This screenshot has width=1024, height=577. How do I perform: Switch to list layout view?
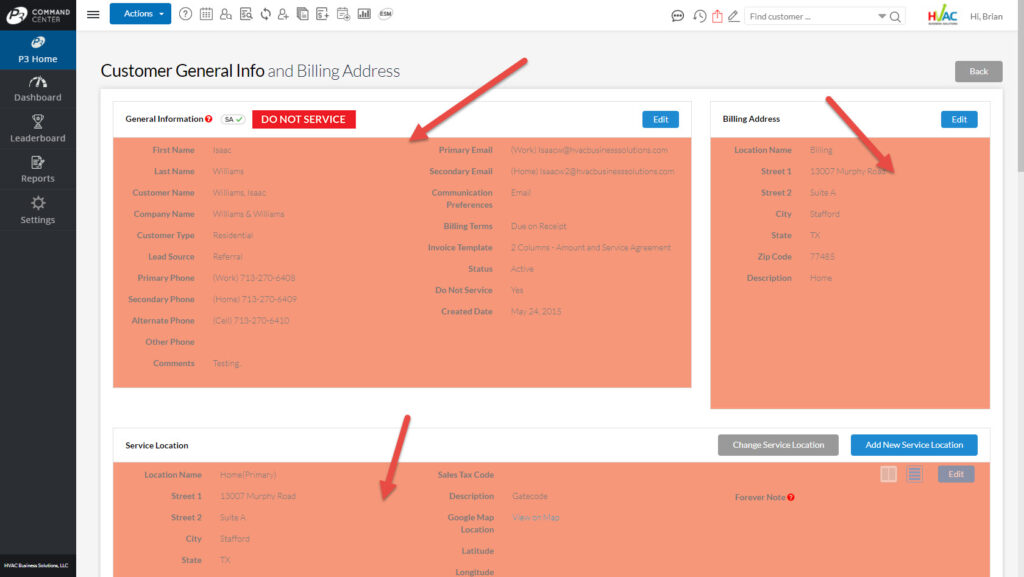[914, 474]
